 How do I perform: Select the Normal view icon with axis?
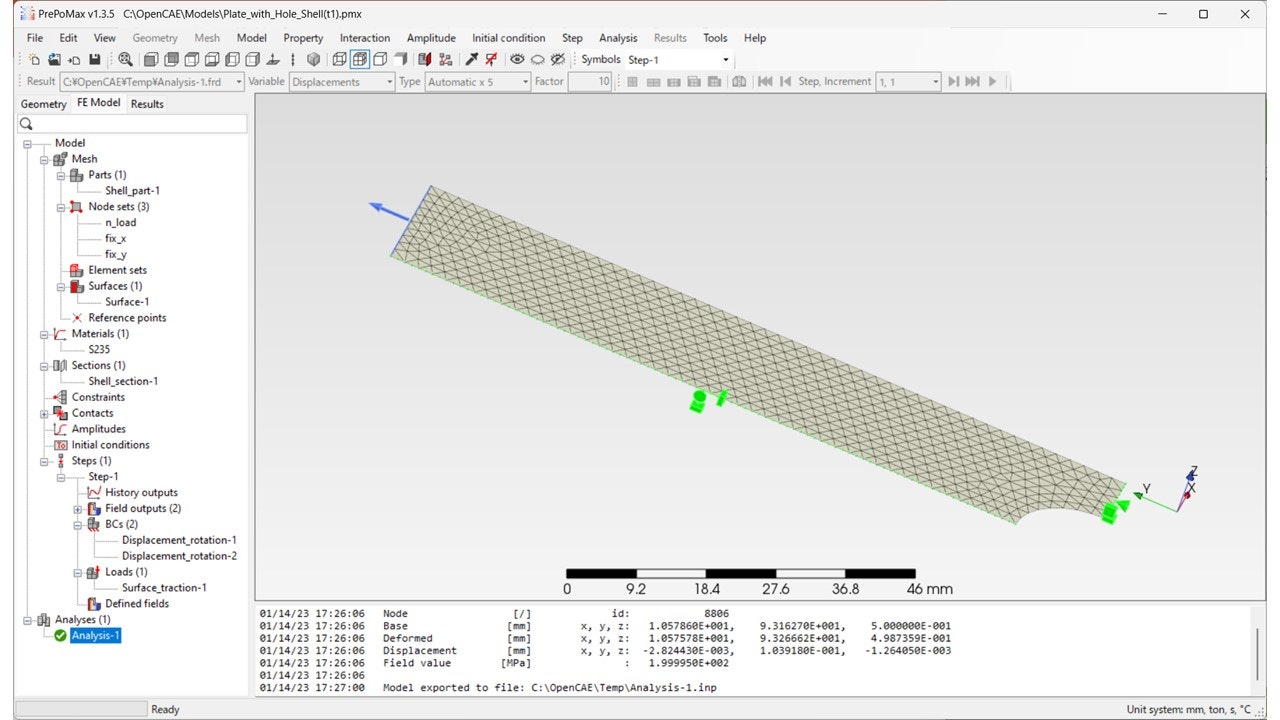coord(272,59)
